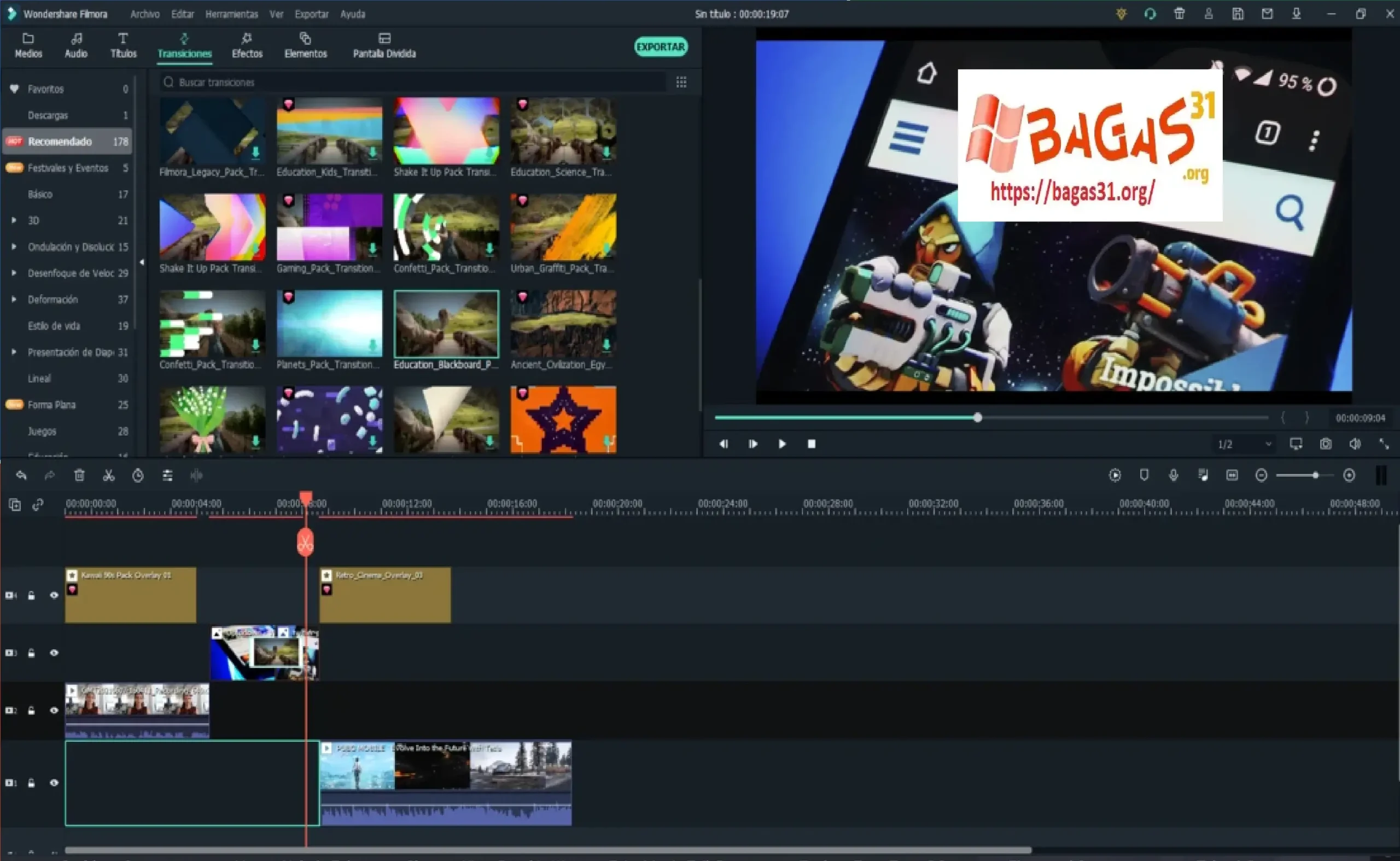Toggle the lock on the bottom video track

coord(31,783)
